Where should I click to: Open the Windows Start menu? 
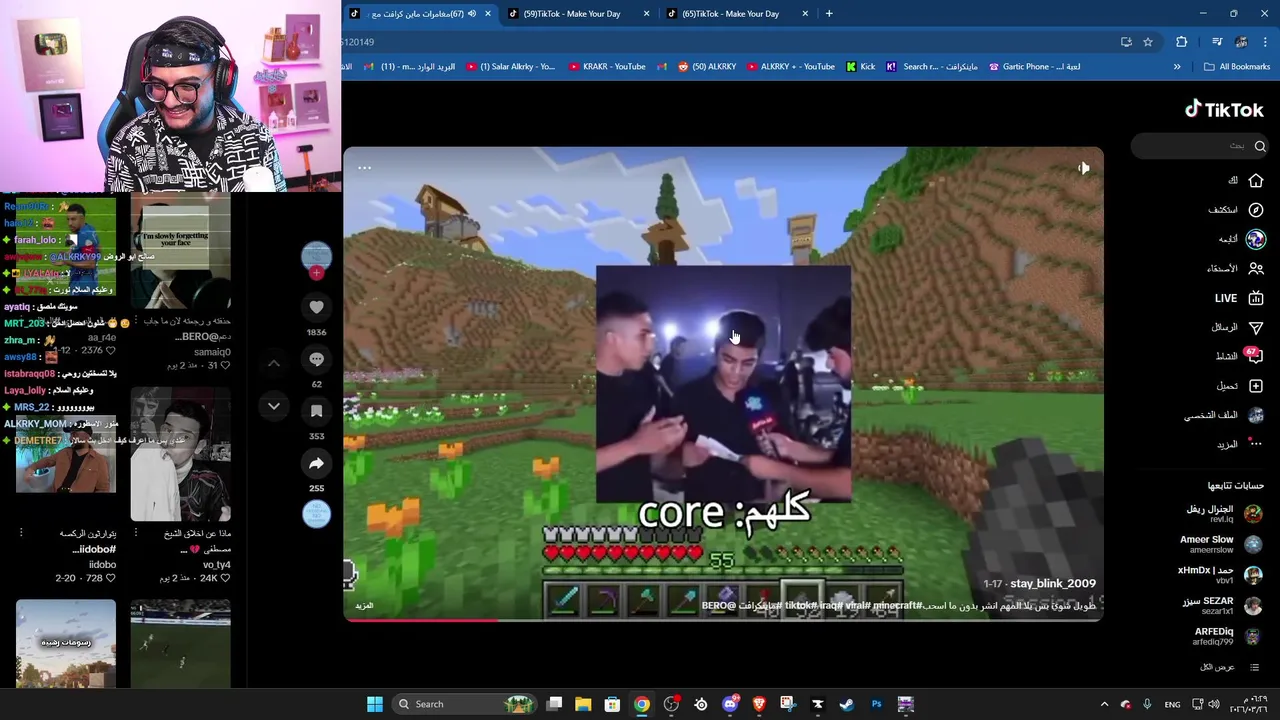click(x=374, y=704)
